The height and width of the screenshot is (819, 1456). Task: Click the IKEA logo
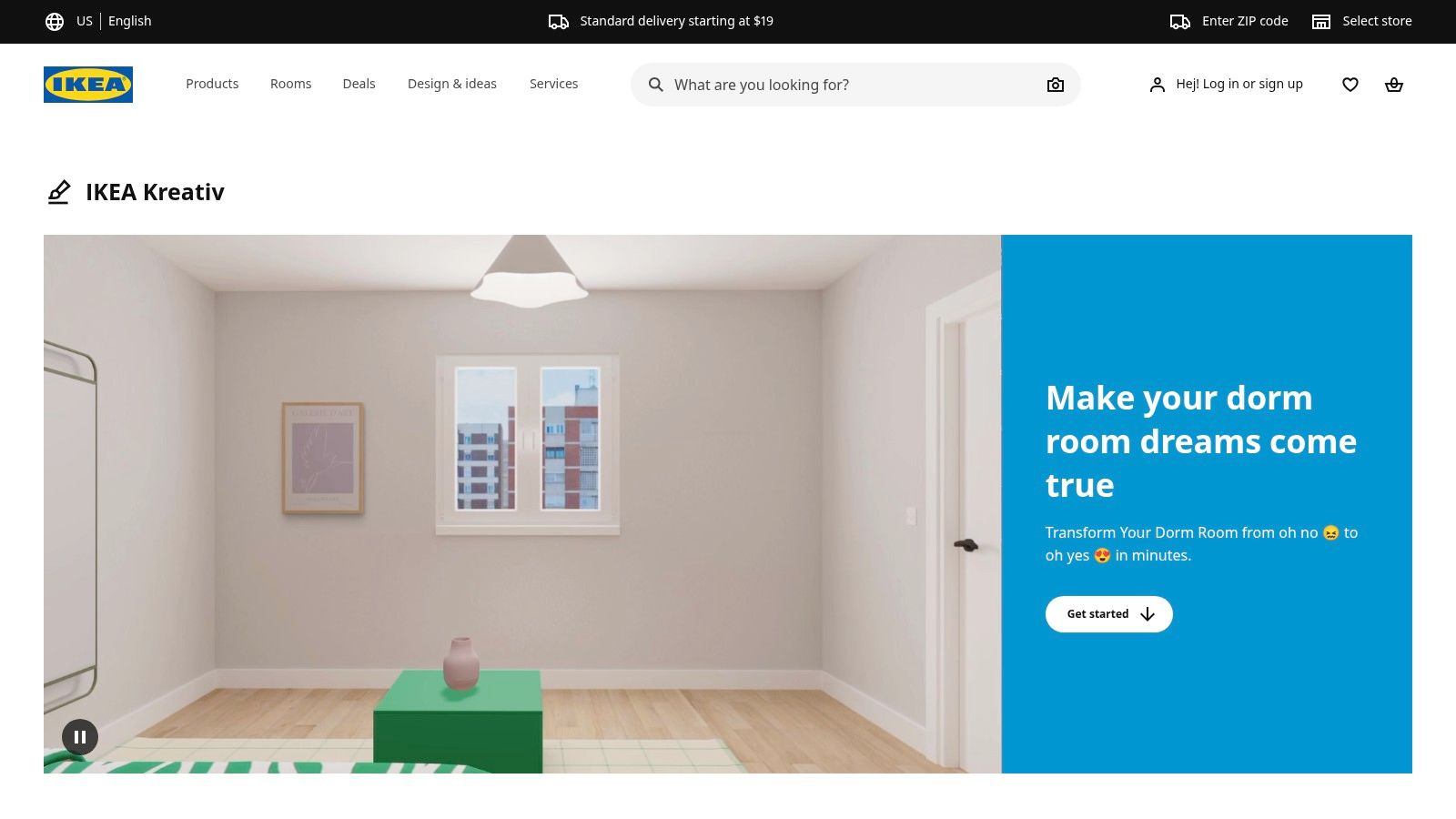(88, 85)
